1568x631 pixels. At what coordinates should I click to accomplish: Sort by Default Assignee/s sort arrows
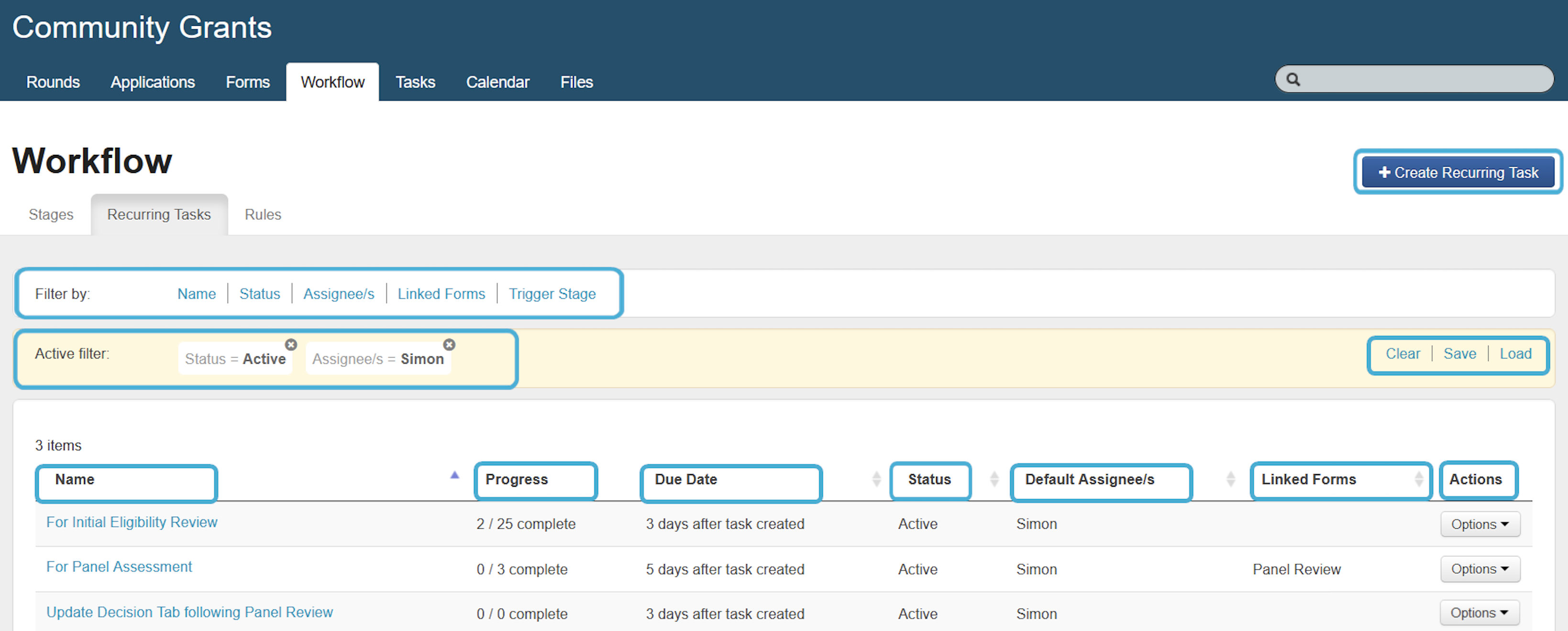click(1230, 479)
